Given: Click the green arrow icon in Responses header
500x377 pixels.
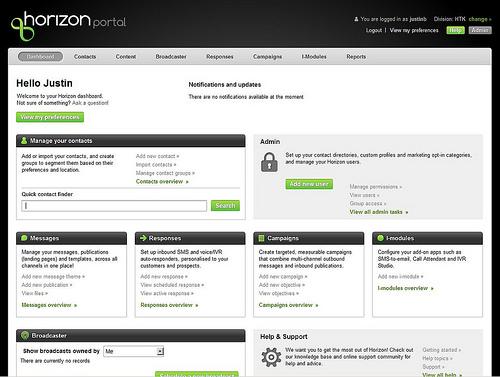Looking at the screenshot, I should [x=143, y=238].
